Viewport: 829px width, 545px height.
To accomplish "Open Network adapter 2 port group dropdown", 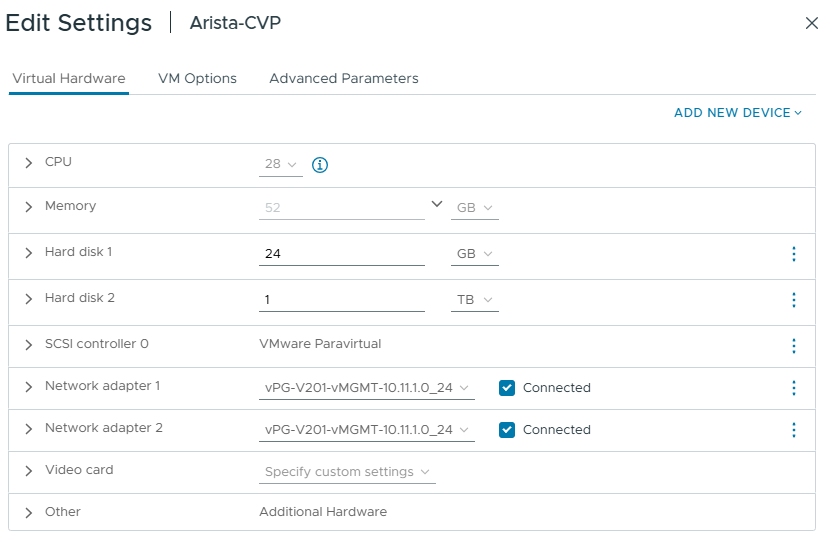I will click(367, 430).
